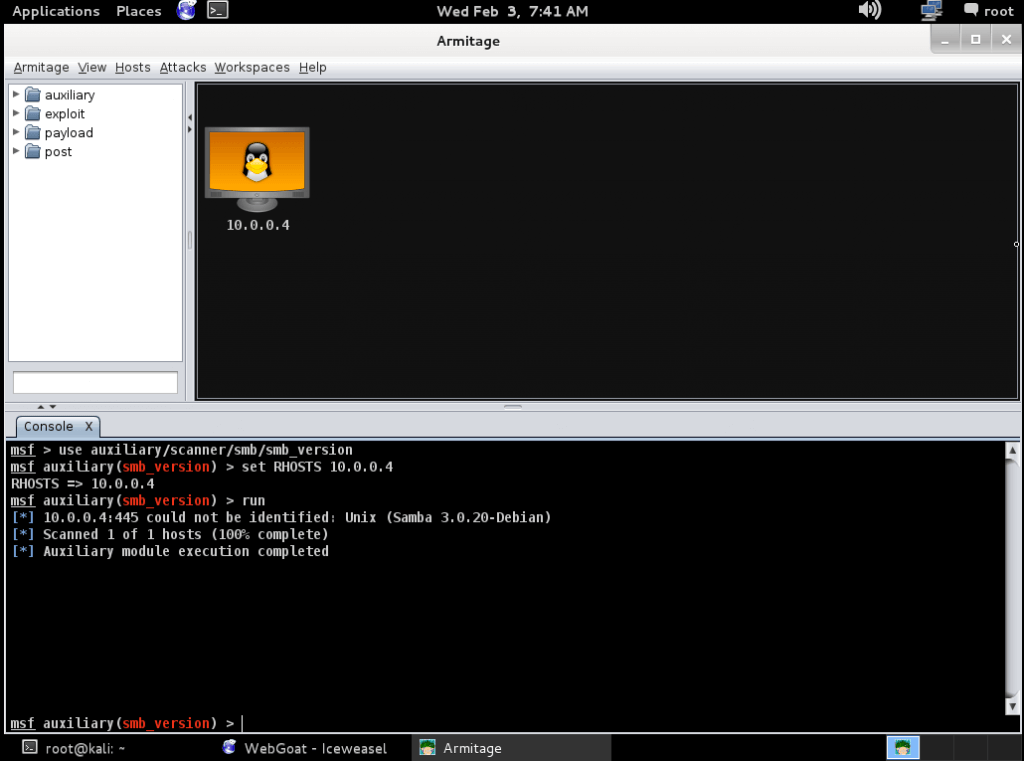Expand the post module tree

[16, 152]
